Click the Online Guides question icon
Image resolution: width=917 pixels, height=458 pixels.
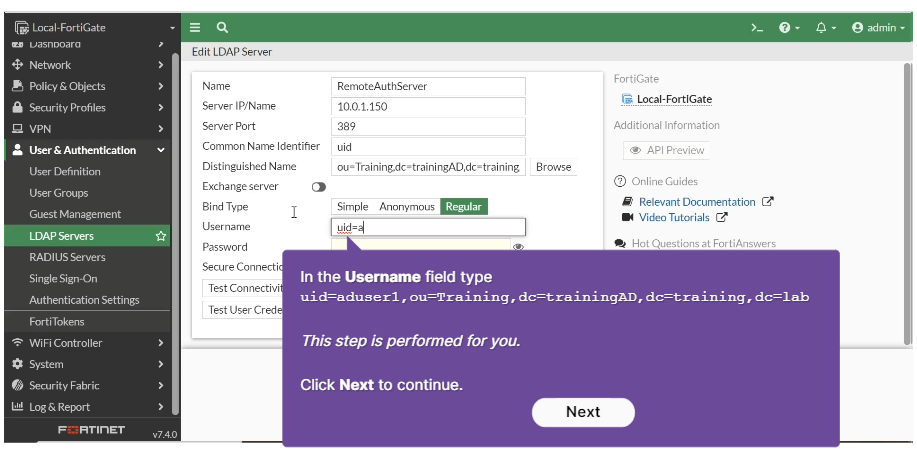619,181
